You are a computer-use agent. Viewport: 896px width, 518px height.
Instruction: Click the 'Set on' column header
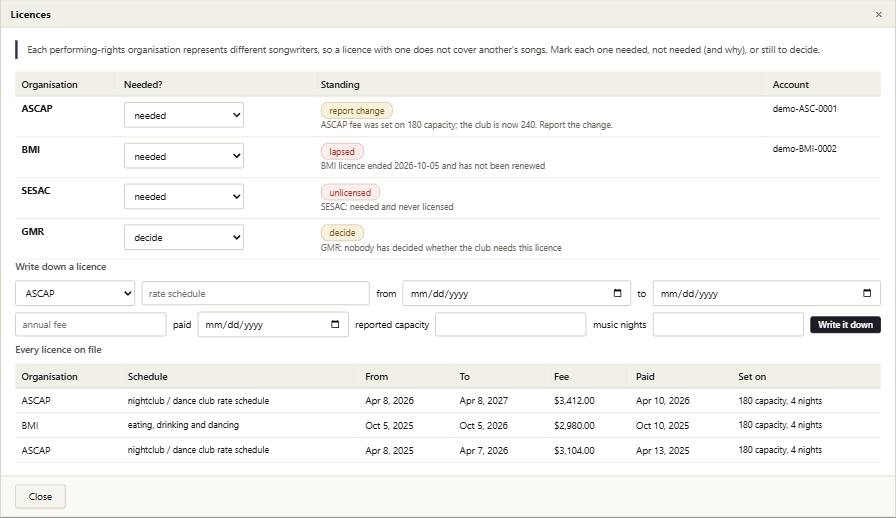(752, 377)
